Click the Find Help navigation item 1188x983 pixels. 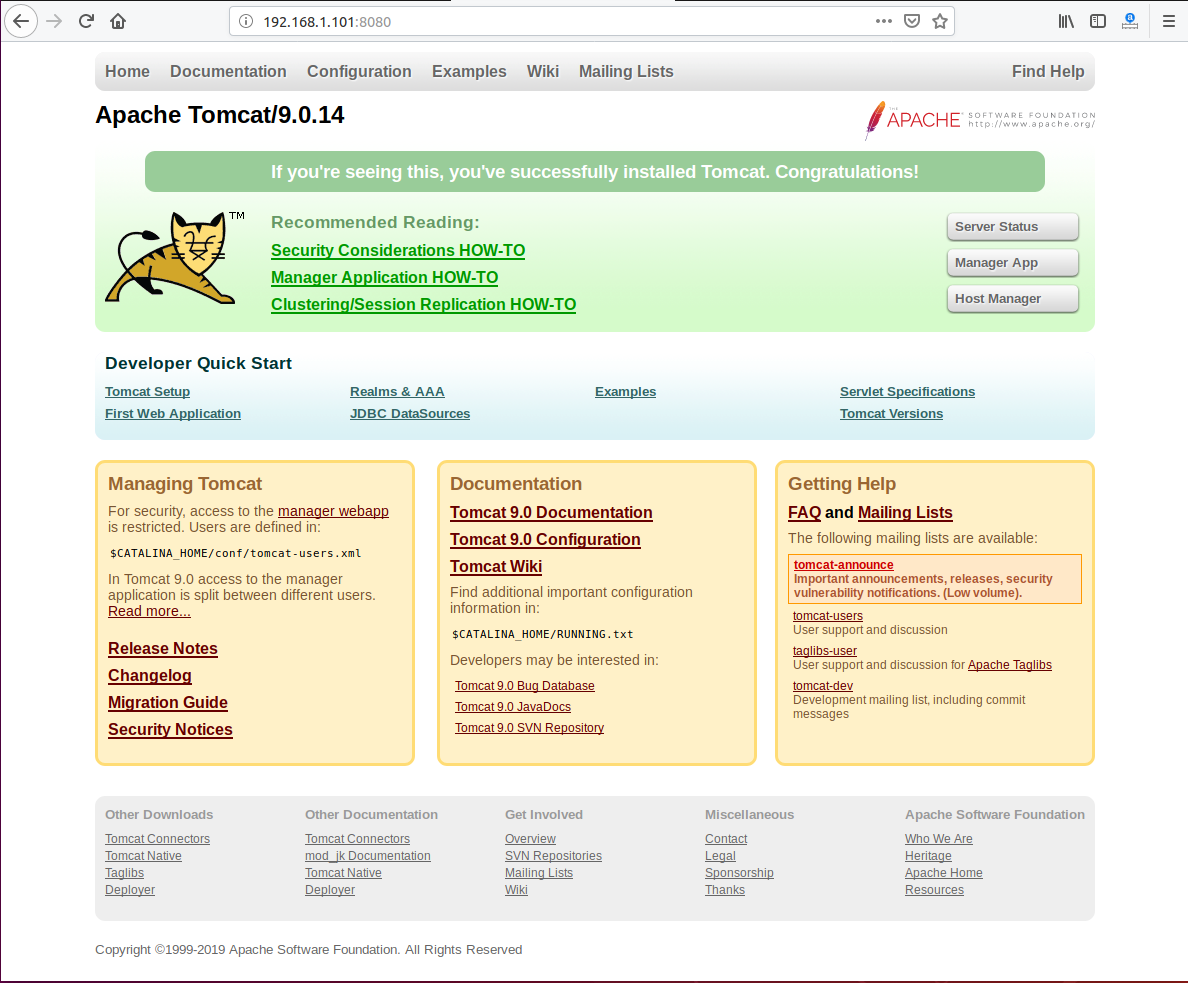click(1047, 71)
